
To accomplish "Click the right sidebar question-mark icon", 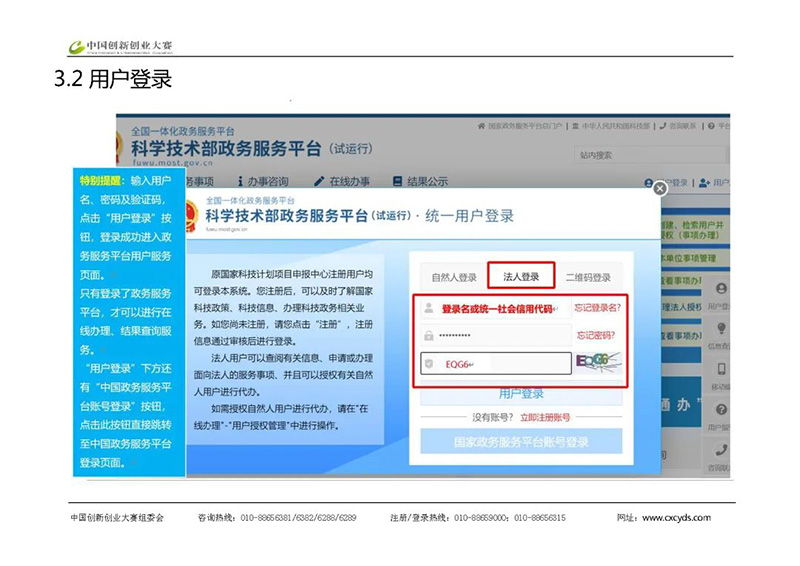I will click(x=721, y=409).
